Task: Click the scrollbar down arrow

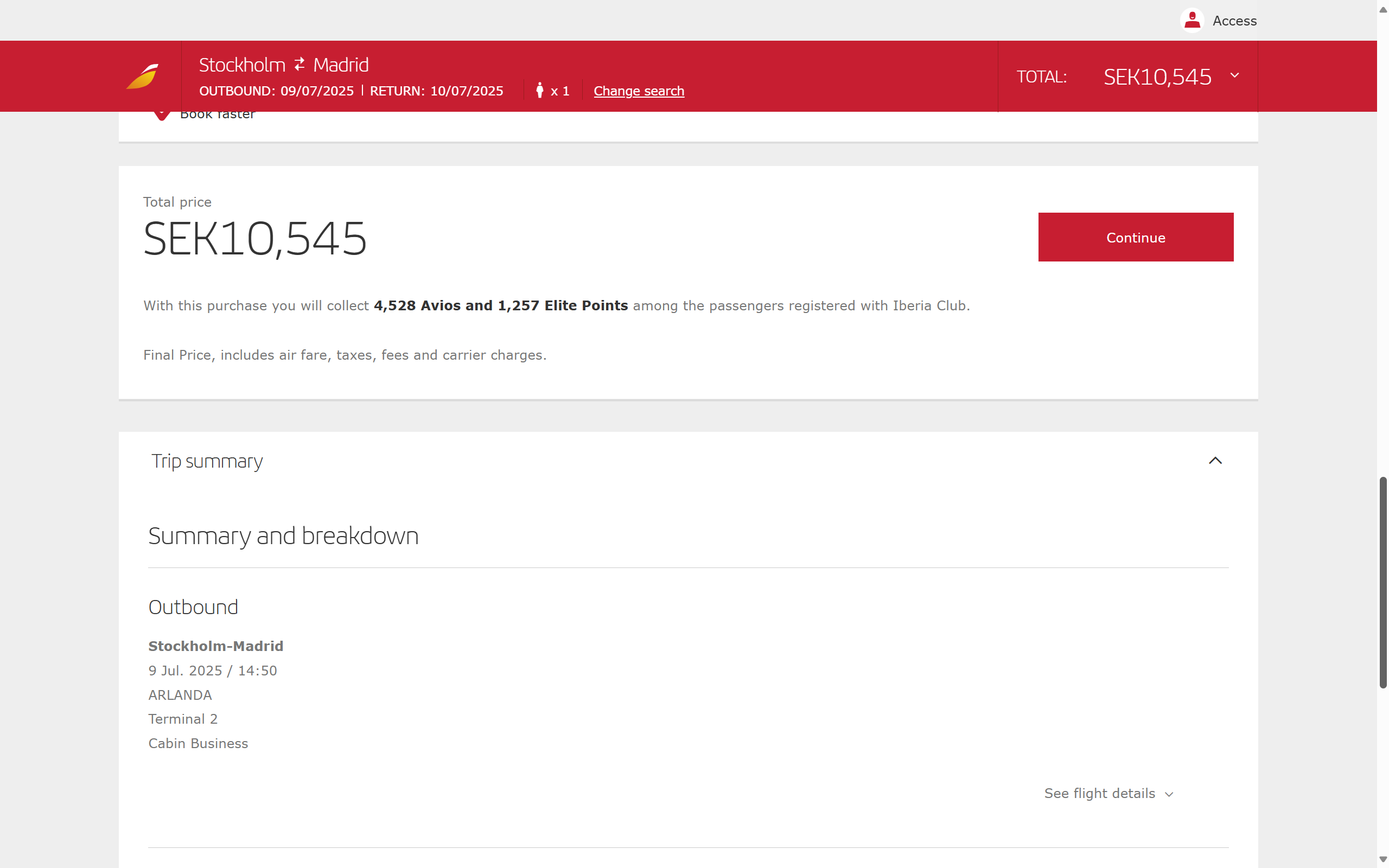Action: coord(1382,859)
